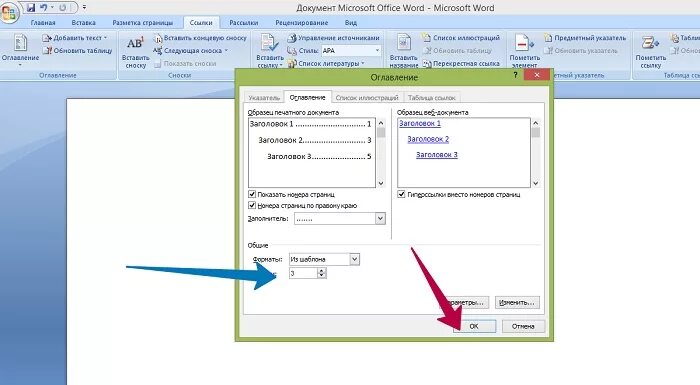The image size is (700, 385).
Task: Open Рецензирование ribbon tab
Action: click(302, 22)
